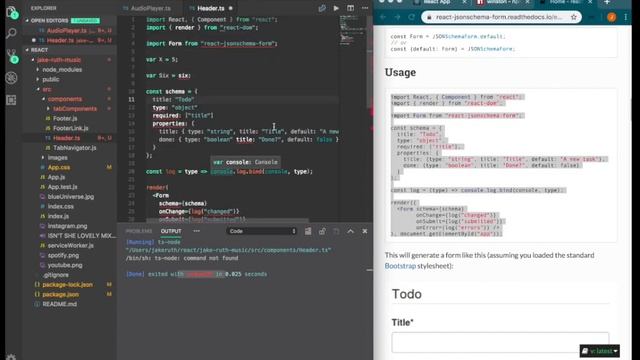Open App.test.js in the file tree
This screenshot has height=360, width=640.
pos(62,187)
